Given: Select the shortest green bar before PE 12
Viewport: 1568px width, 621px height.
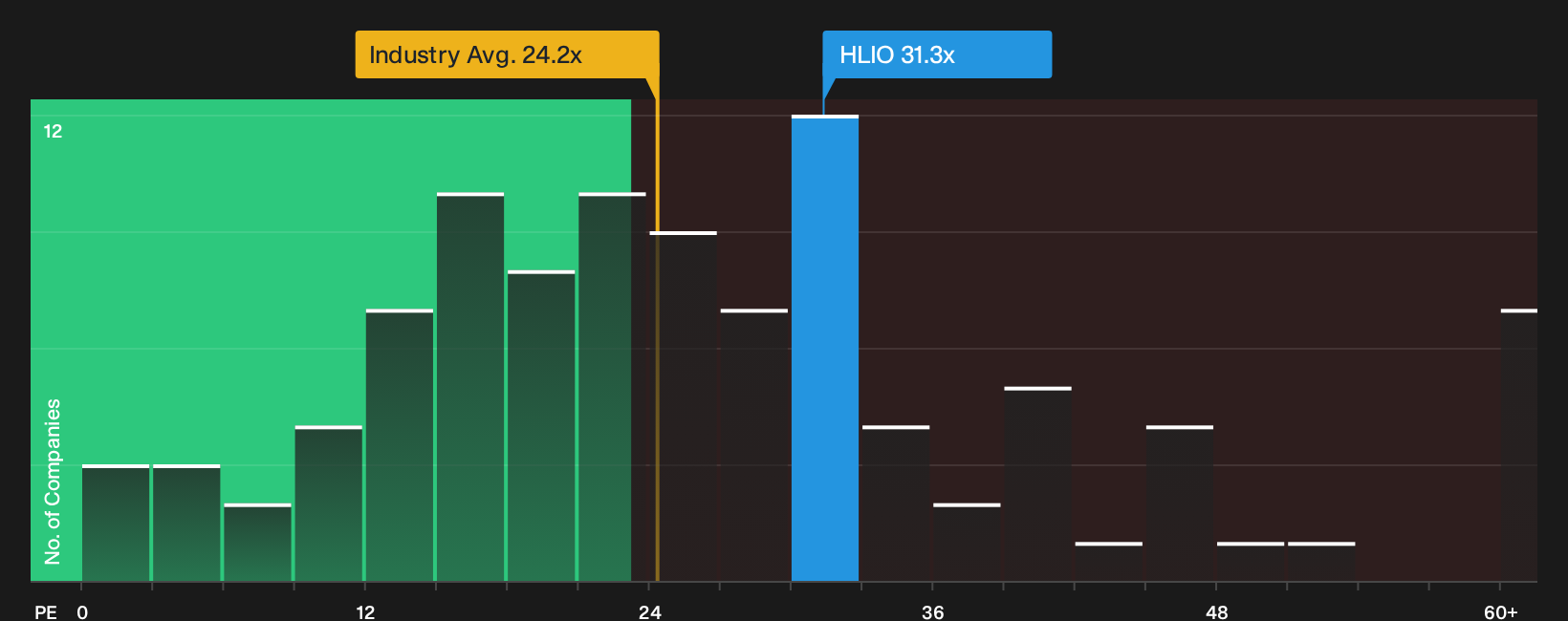Looking at the screenshot, I should coord(257,543).
